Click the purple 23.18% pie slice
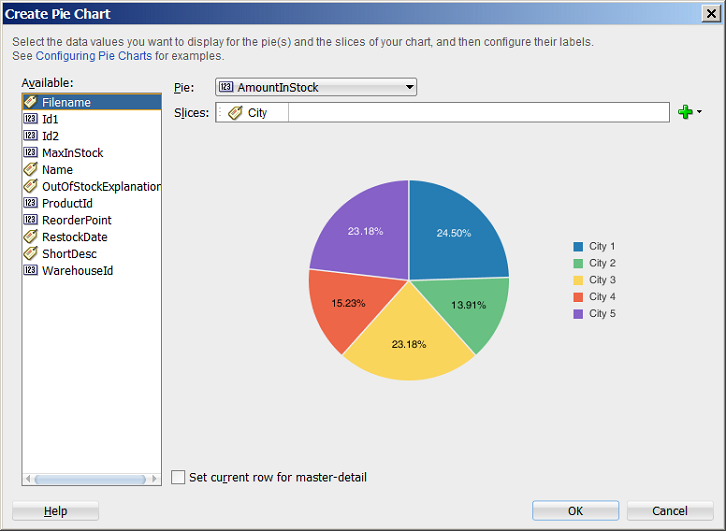This screenshot has height=531, width=726. (x=365, y=231)
